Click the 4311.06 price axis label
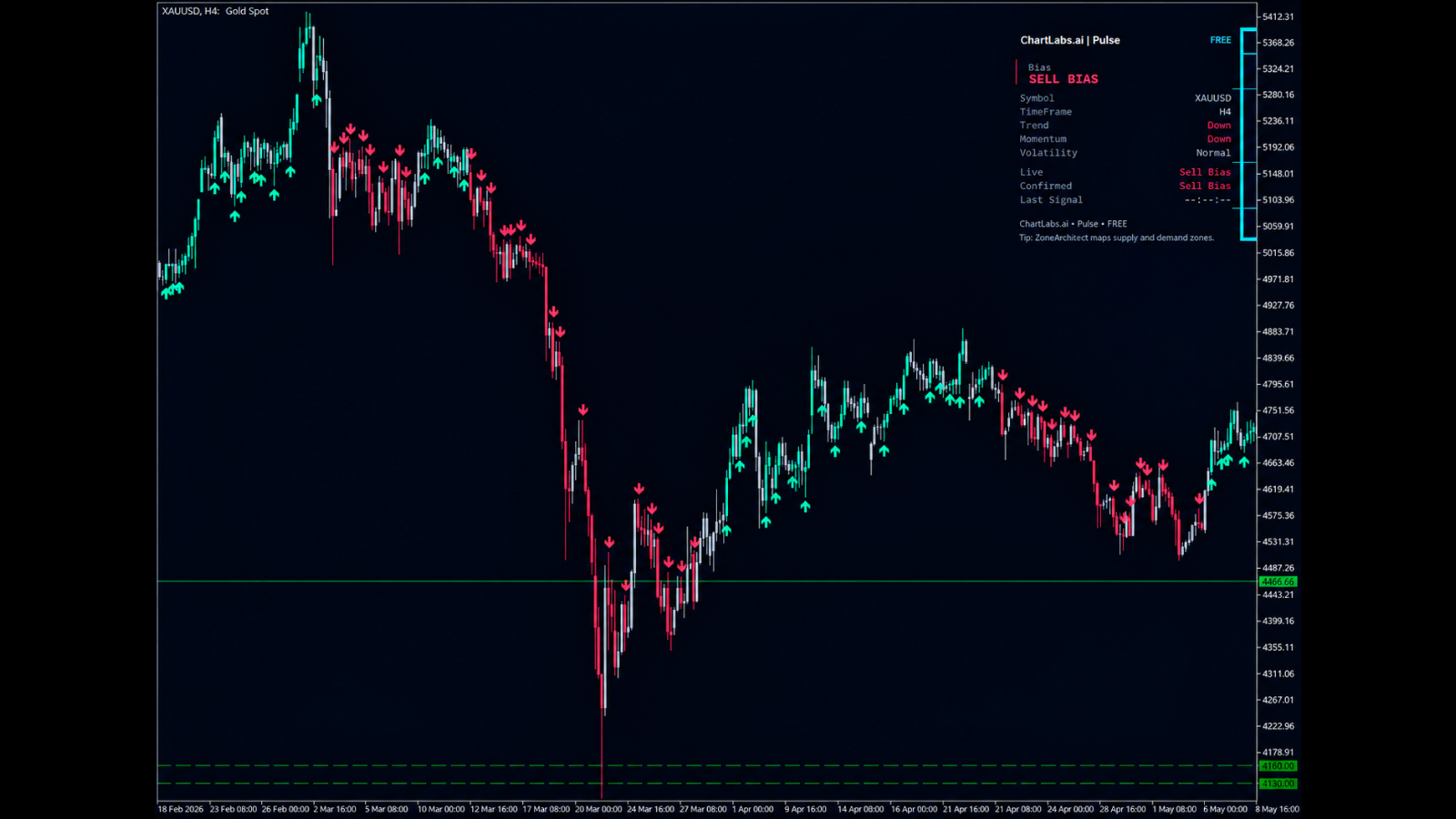The image size is (1456, 819). pyautogui.click(x=1278, y=674)
